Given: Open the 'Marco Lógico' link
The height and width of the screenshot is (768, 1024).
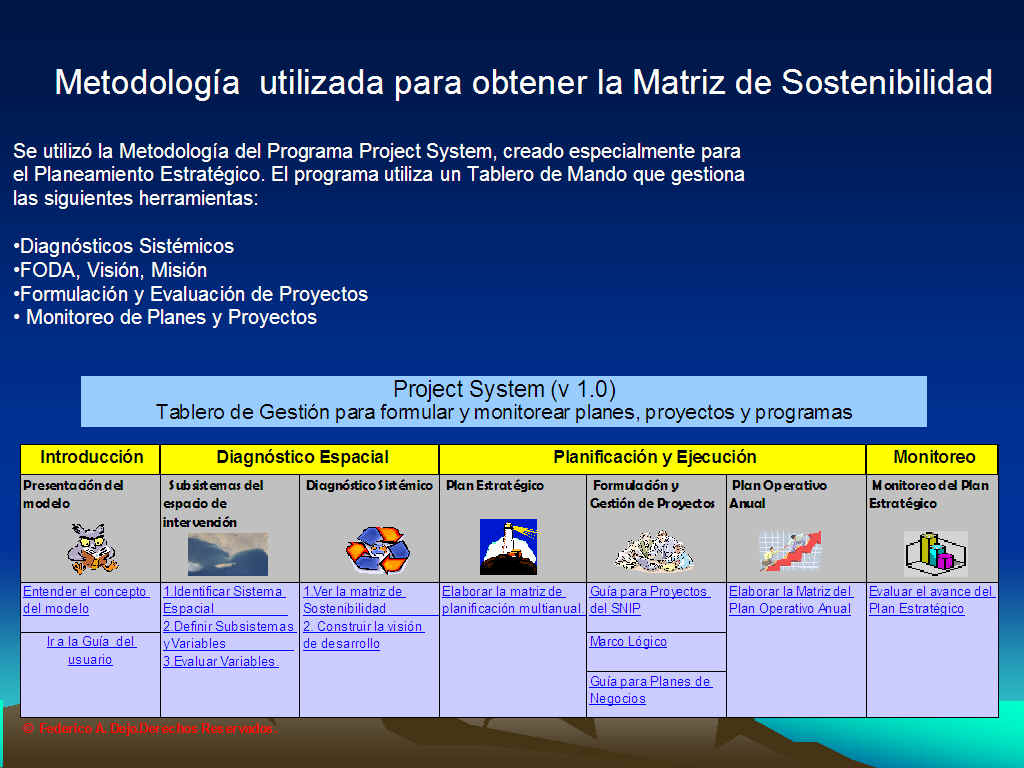Looking at the screenshot, I should point(628,641).
